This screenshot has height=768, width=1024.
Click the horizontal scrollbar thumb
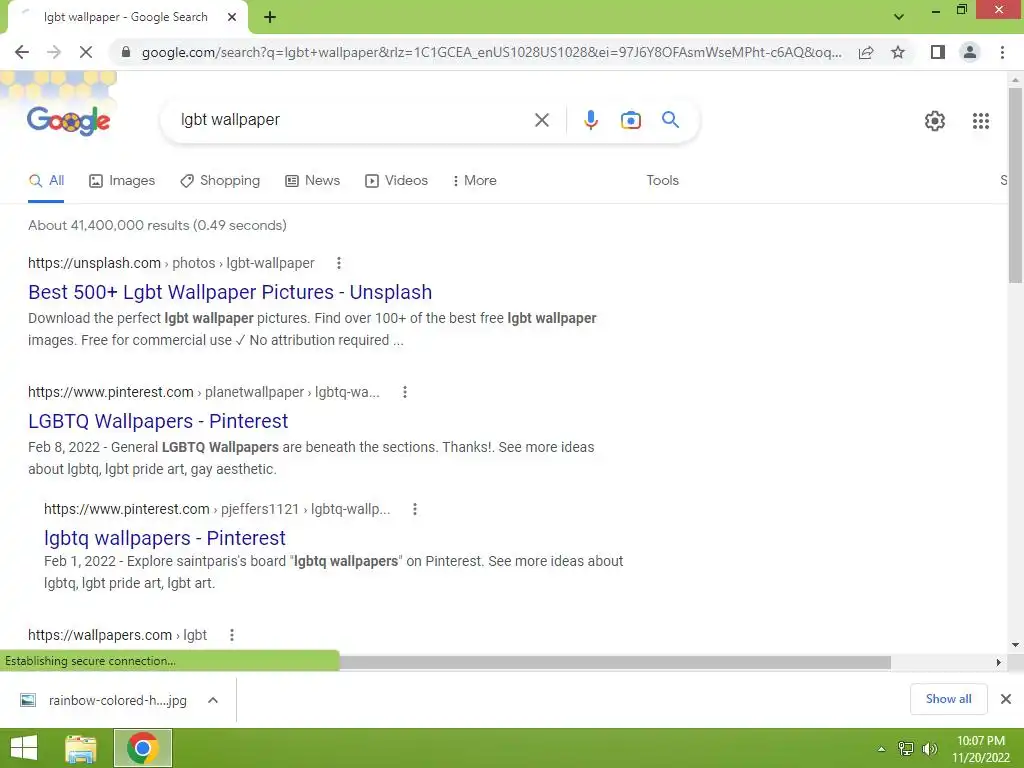[615, 662]
